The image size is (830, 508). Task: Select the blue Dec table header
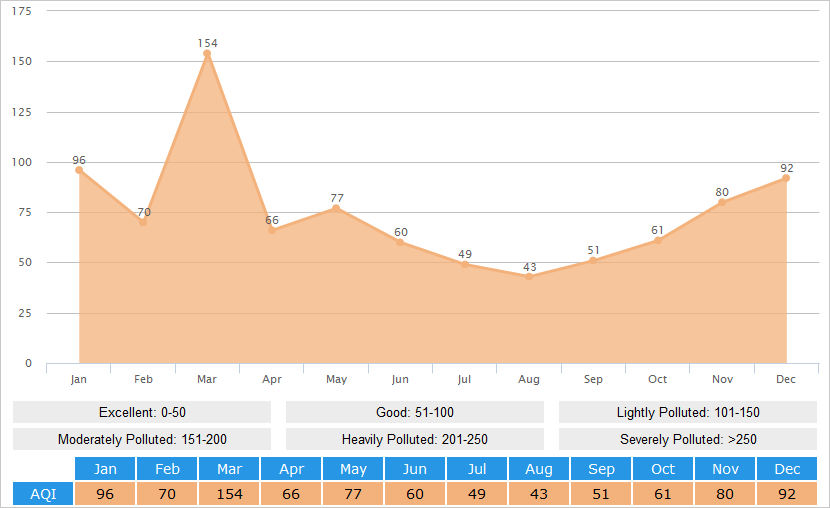point(787,469)
